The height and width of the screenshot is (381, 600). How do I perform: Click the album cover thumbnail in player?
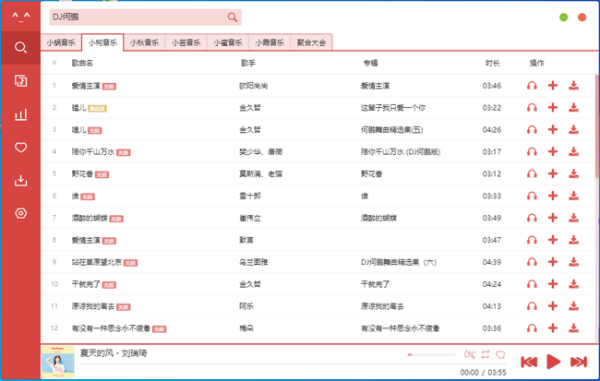[58, 362]
